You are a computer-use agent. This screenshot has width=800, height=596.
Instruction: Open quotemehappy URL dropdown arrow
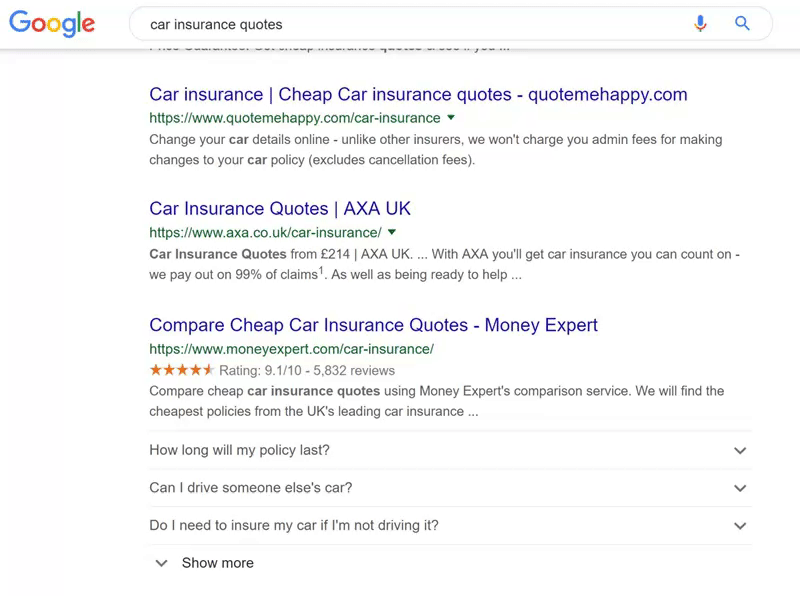451,118
